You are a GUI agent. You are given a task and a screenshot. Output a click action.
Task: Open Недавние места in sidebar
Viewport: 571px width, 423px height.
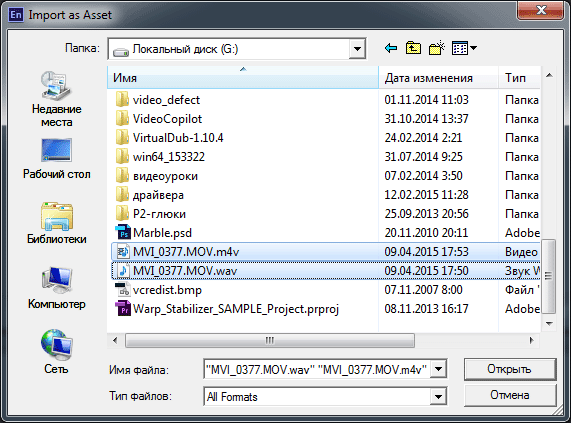pyautogui.click(x=56, y=99)
